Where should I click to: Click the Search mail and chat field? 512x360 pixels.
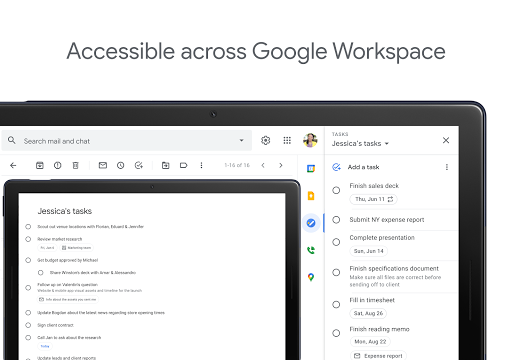click(x=127, y=141)
